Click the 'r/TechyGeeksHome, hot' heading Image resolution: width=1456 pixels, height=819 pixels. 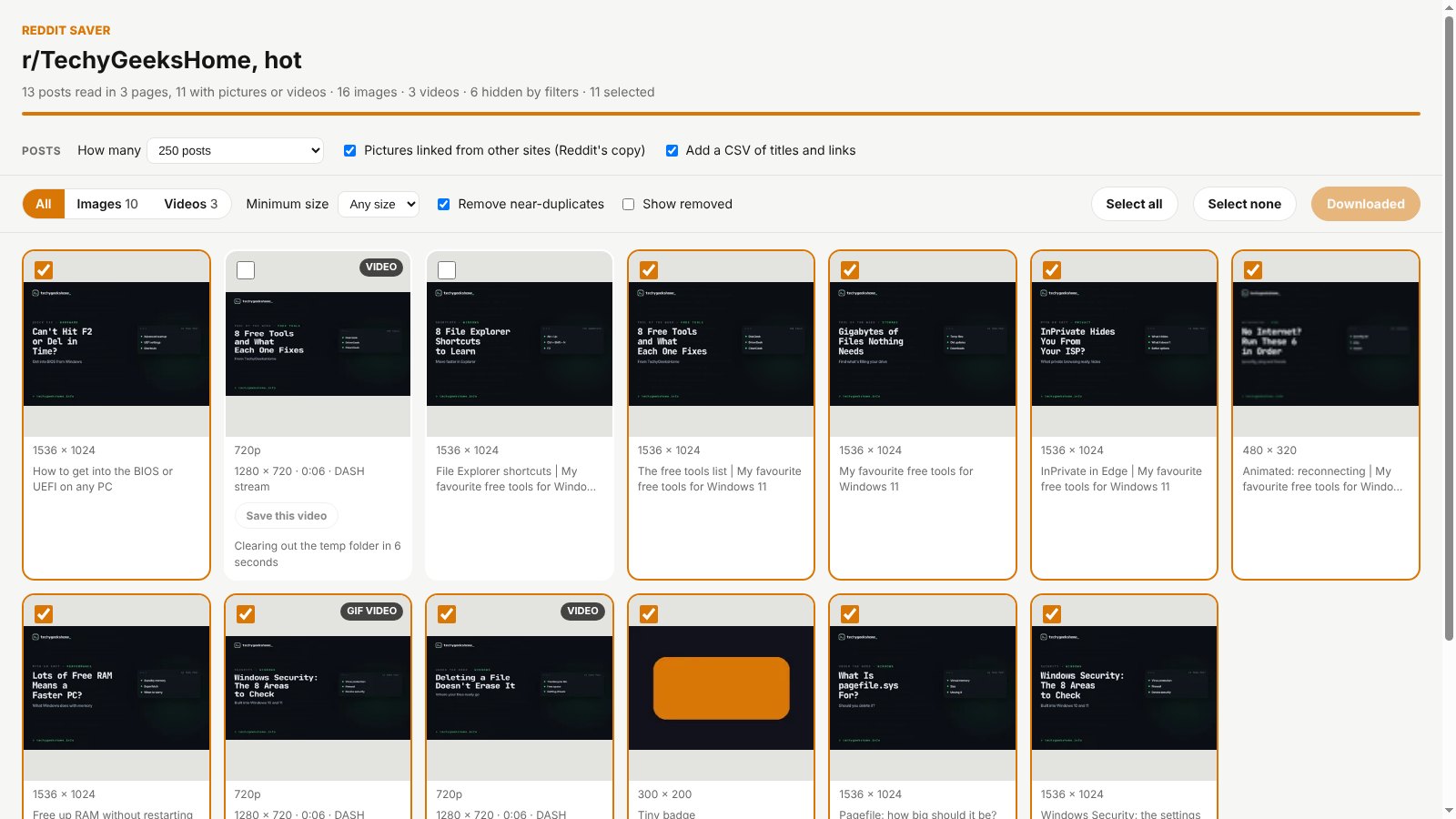coord(161,60)
